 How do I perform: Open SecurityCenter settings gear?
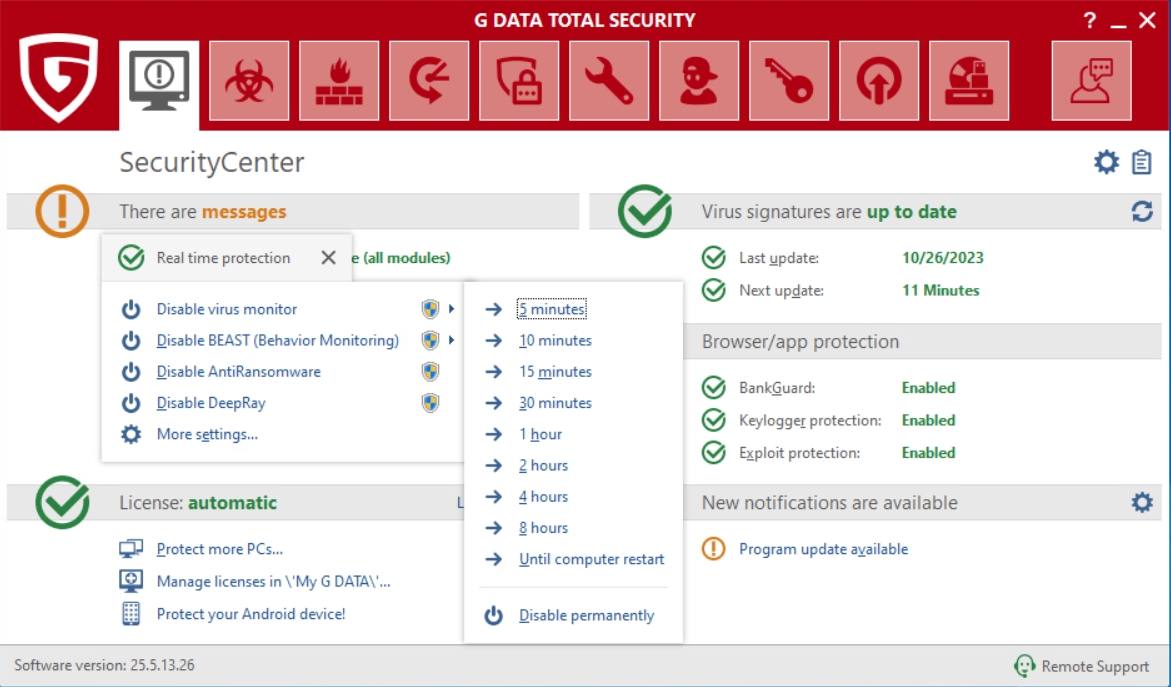coord(1106,162)
